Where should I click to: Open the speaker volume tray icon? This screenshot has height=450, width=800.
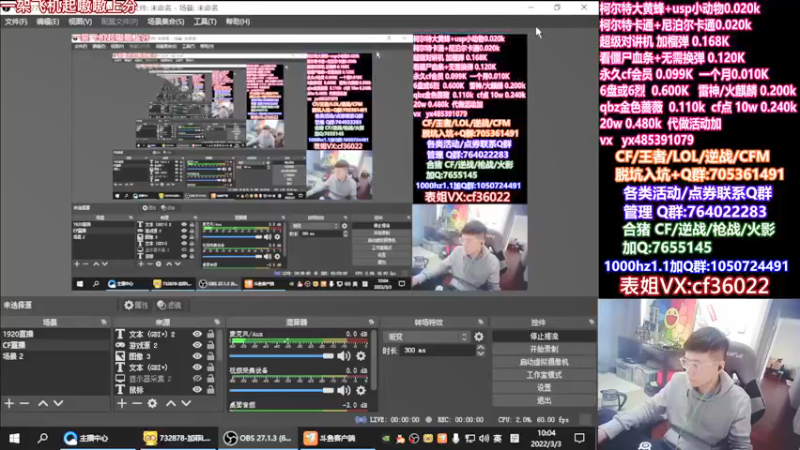point(484,439)
